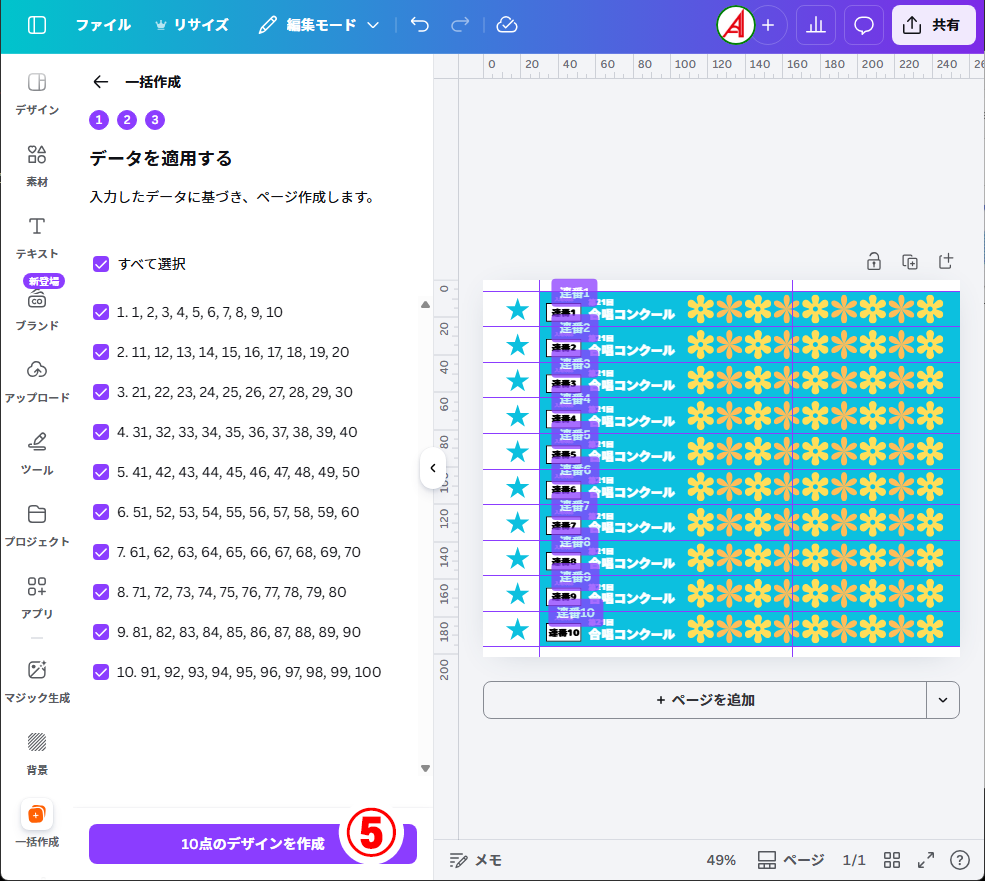The height and width of the screenshot is (881, 985).
Task: Uncheck row 10 starting with 91
Action: (x=101, y=672)
